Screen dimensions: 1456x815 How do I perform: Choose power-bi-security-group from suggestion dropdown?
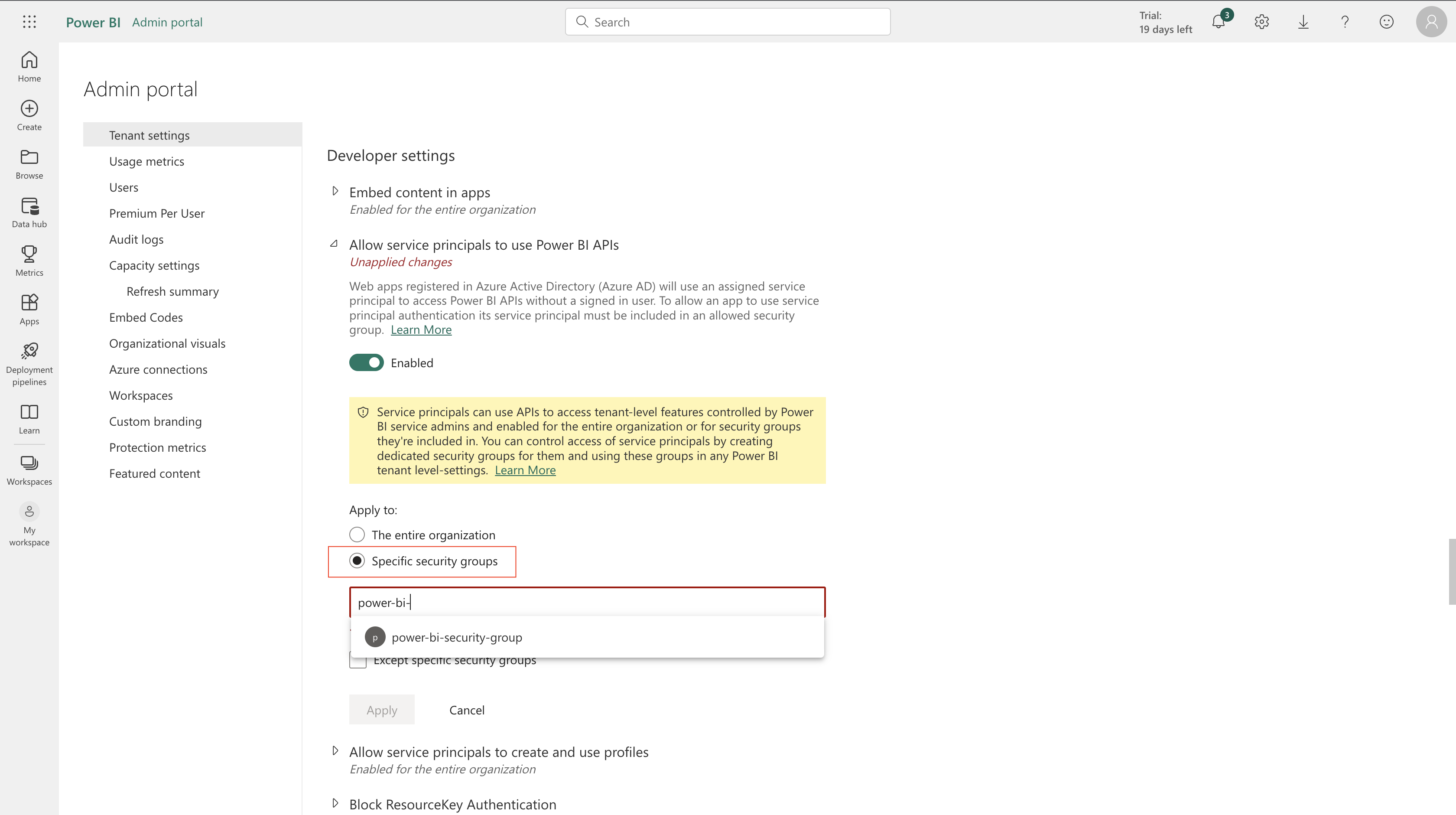tap(587, 637)
